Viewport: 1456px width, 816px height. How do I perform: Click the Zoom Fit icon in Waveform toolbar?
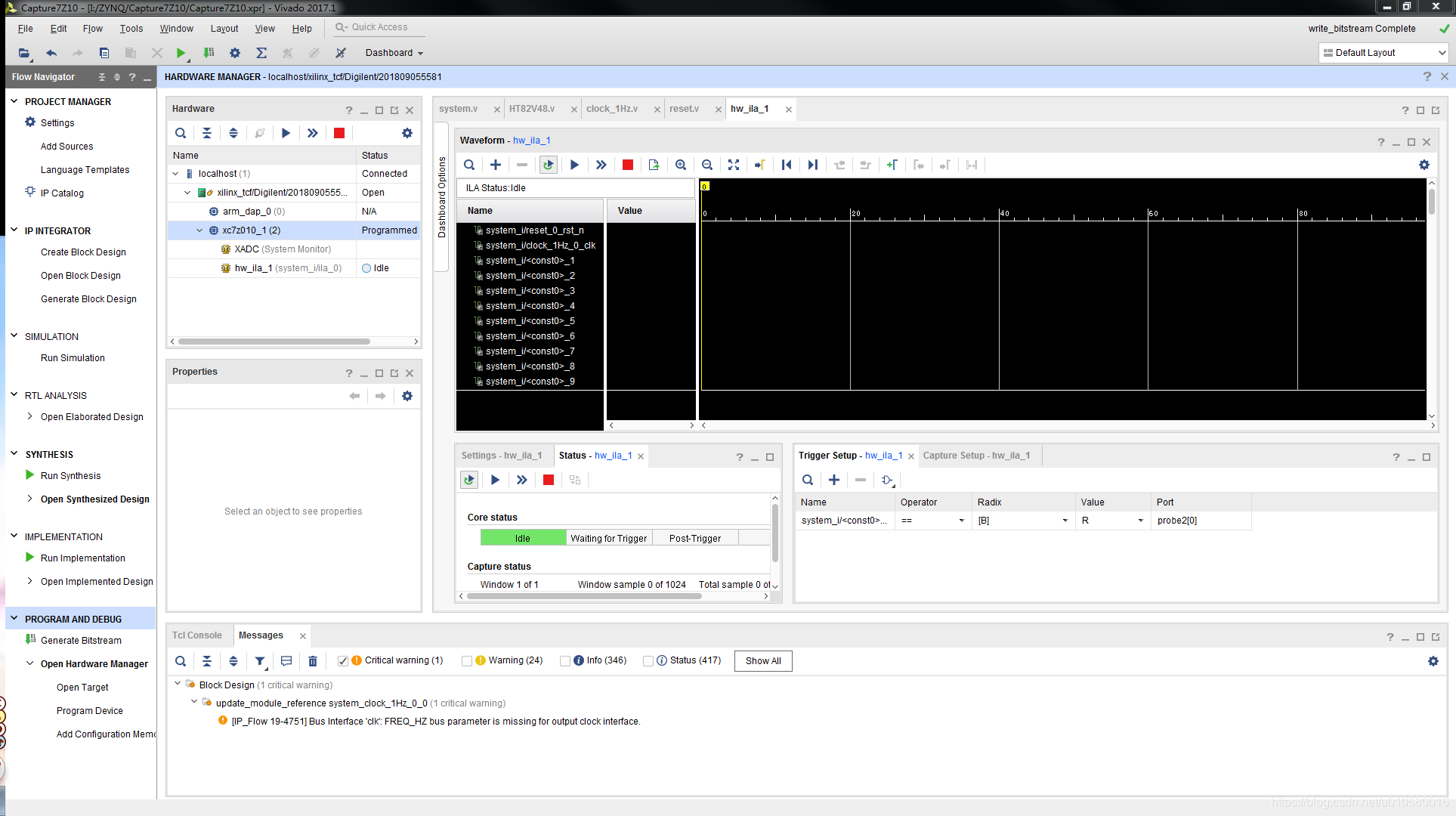point(734,165)
